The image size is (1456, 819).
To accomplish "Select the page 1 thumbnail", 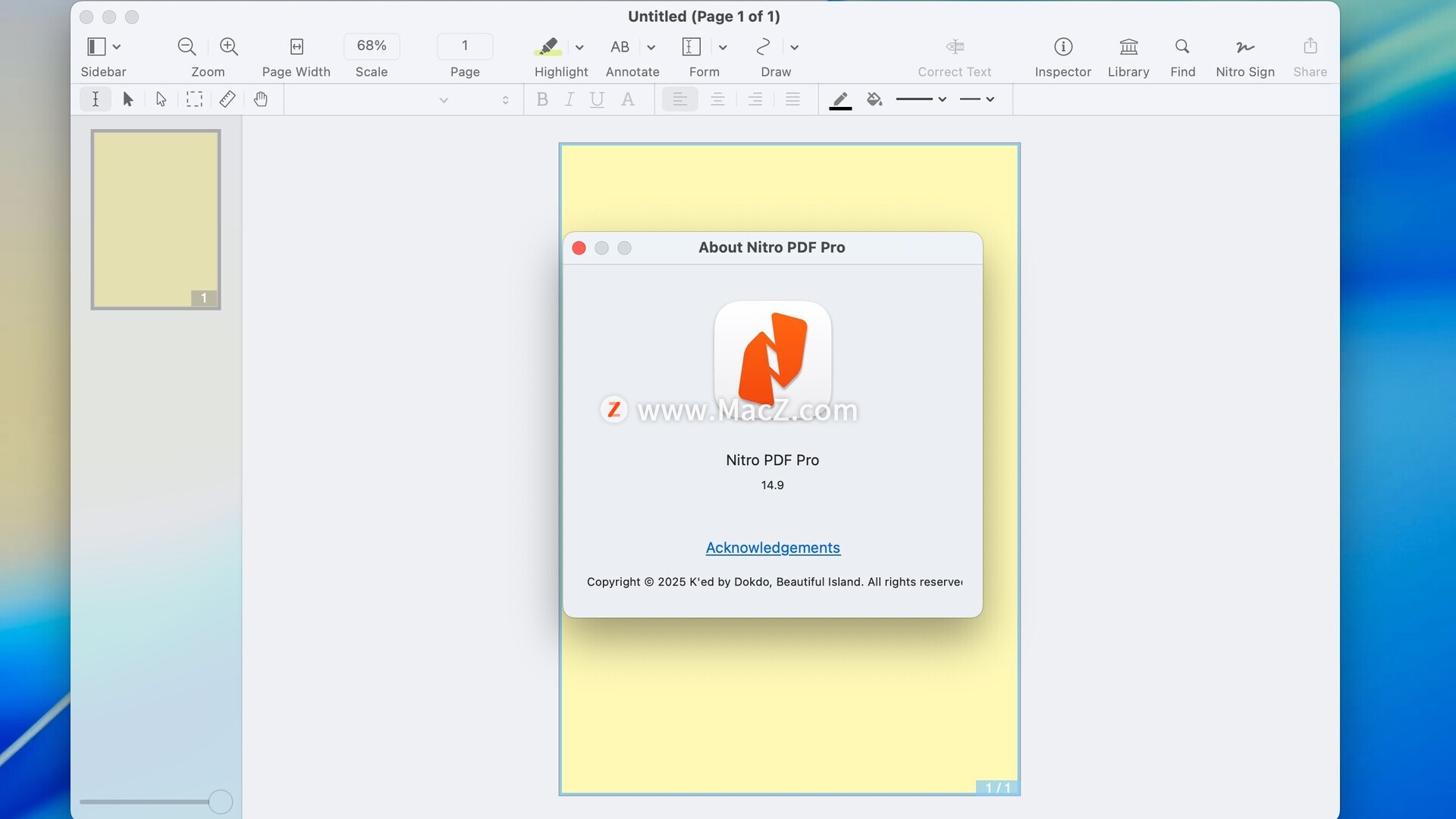I will [x=155, y=219].
